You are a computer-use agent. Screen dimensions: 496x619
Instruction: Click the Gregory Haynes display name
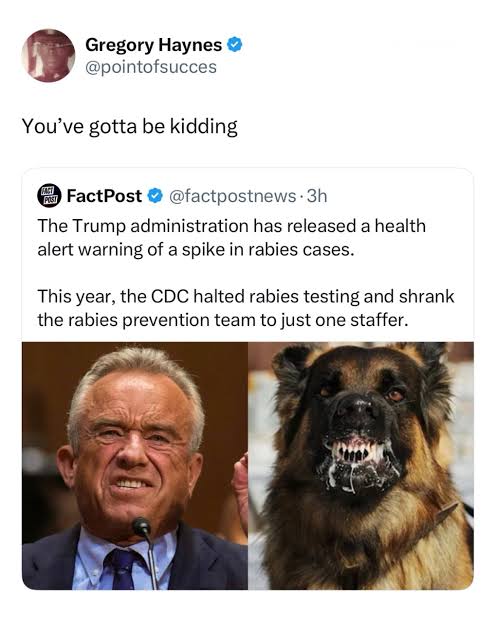pyautogui.click(x=153, y=45)
